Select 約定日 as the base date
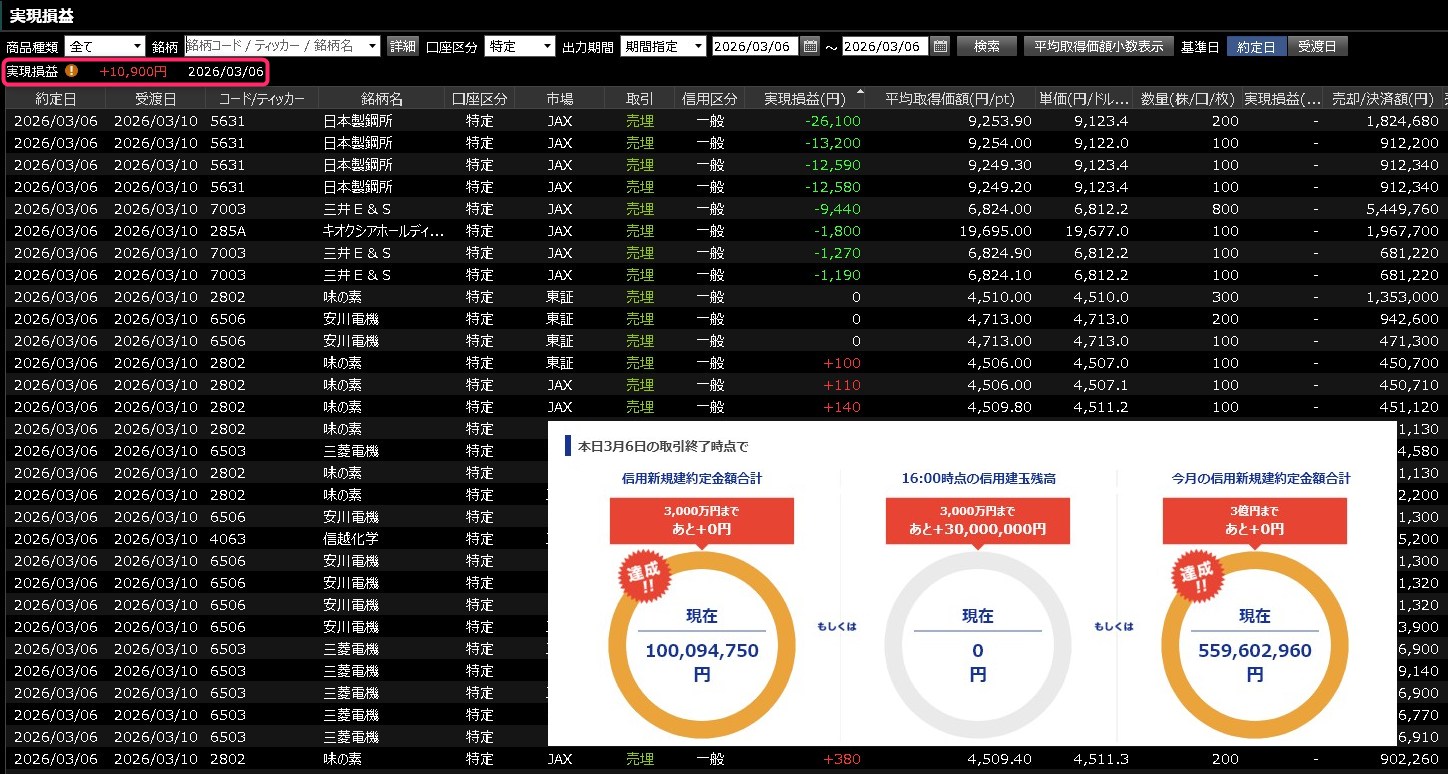Viewport: 1448px width, 774px height. click(x=1256, y=46)
